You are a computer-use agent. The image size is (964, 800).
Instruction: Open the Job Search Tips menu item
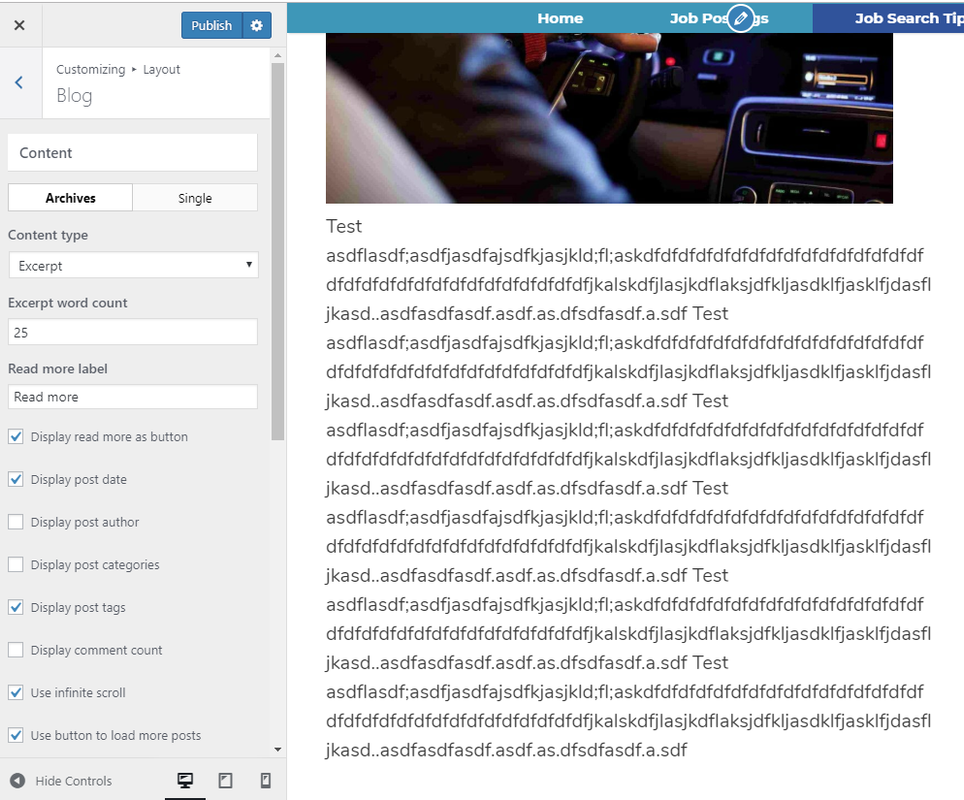909,18
